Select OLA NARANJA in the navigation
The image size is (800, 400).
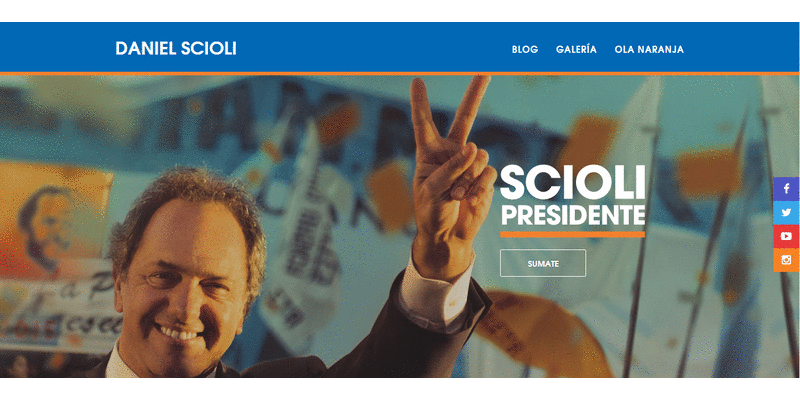(x=649, y=49)
